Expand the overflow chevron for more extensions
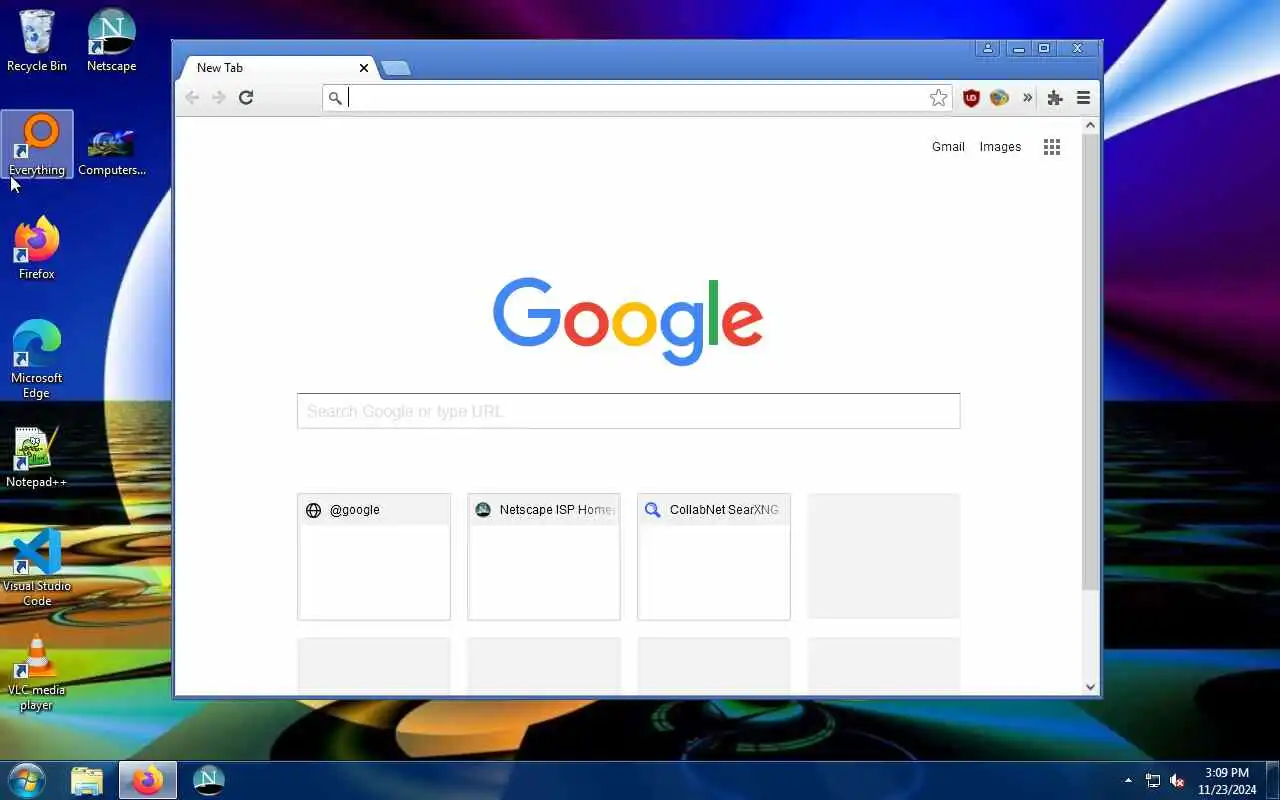The image size is (1280, 800). pyautogui.click(x=1027, y=97)
